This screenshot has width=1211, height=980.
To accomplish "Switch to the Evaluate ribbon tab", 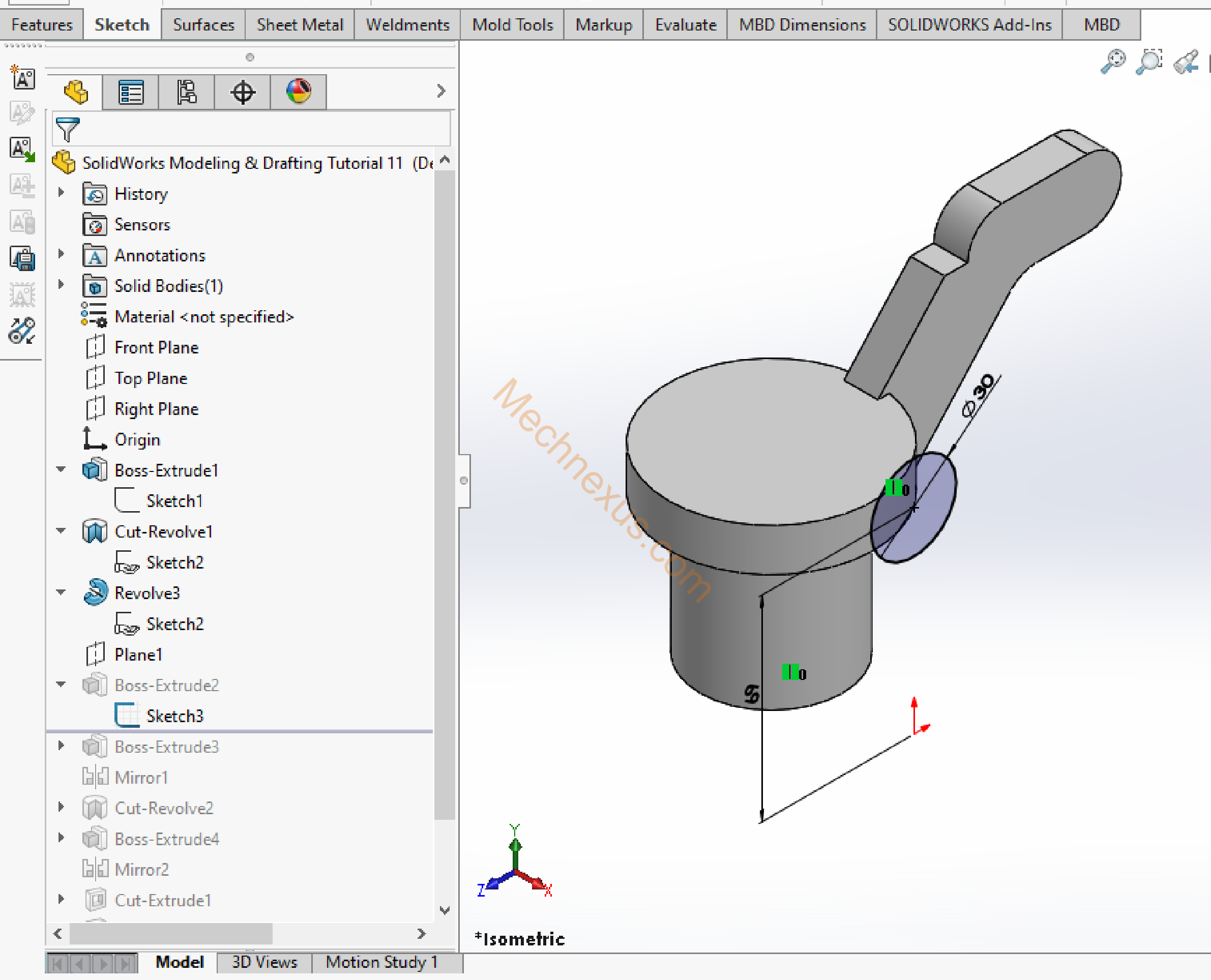I will pos(686,25).
